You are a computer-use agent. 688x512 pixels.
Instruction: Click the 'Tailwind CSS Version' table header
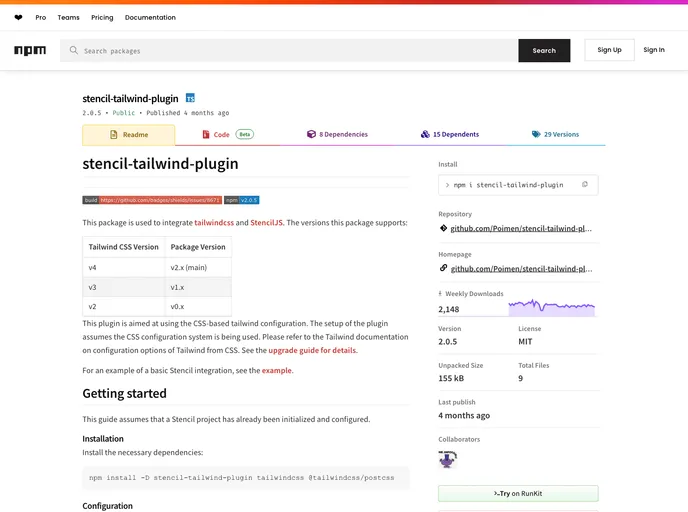[x=124, y=247]
